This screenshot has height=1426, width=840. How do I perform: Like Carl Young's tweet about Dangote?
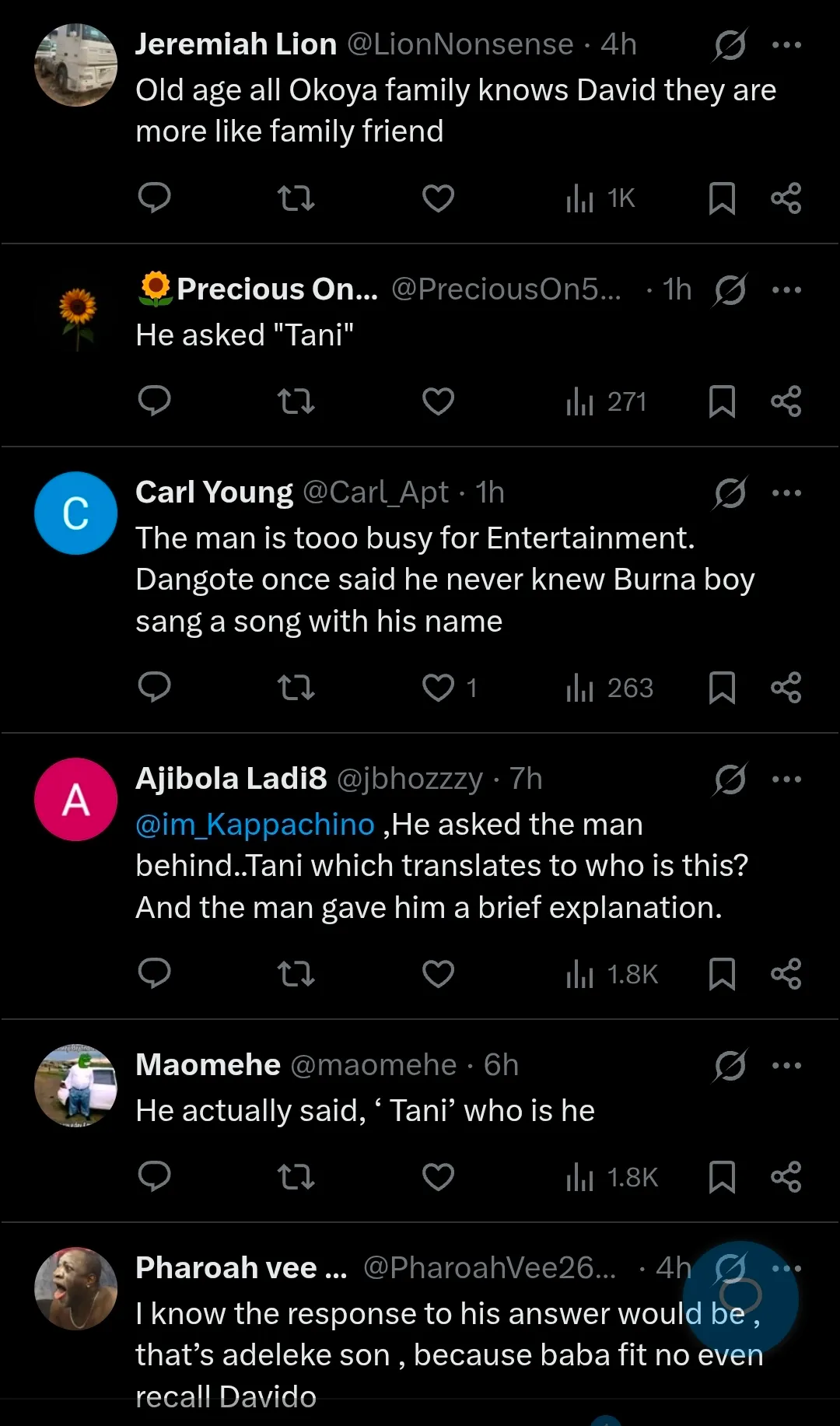click(x=438, y=688)
